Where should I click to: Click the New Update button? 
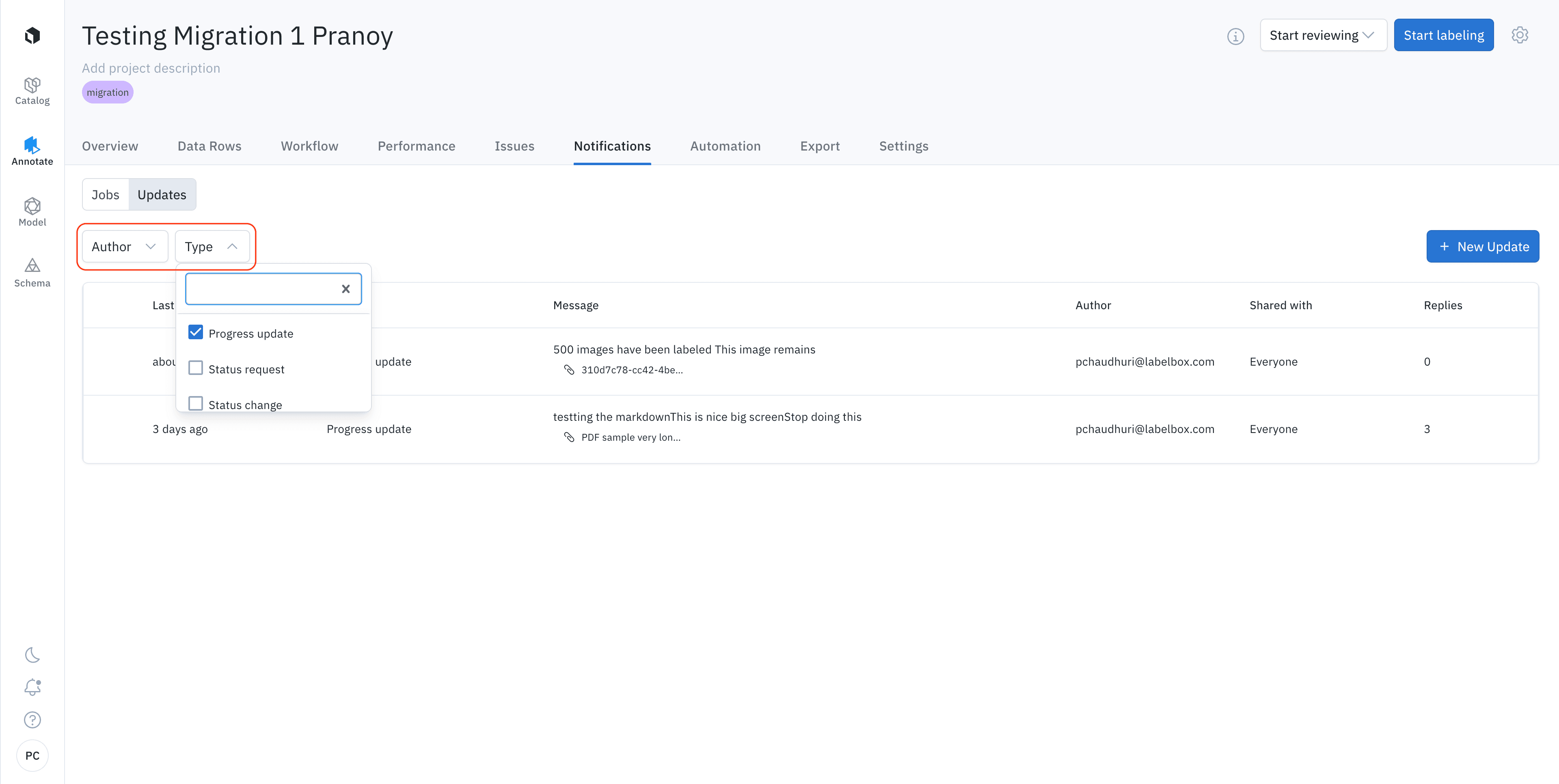1482,246
